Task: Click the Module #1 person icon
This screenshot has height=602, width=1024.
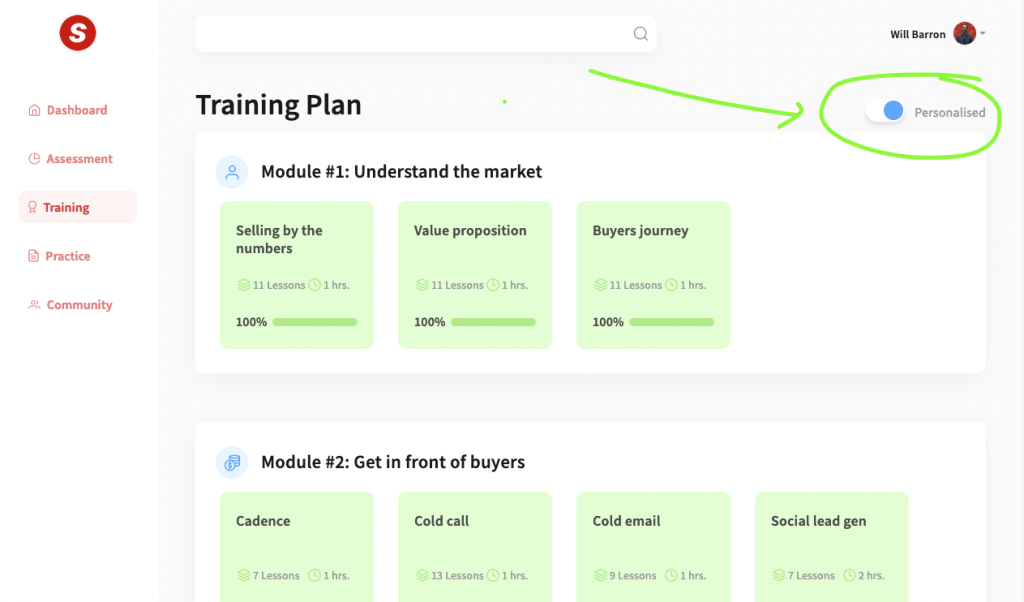Action: coord(232,172)
